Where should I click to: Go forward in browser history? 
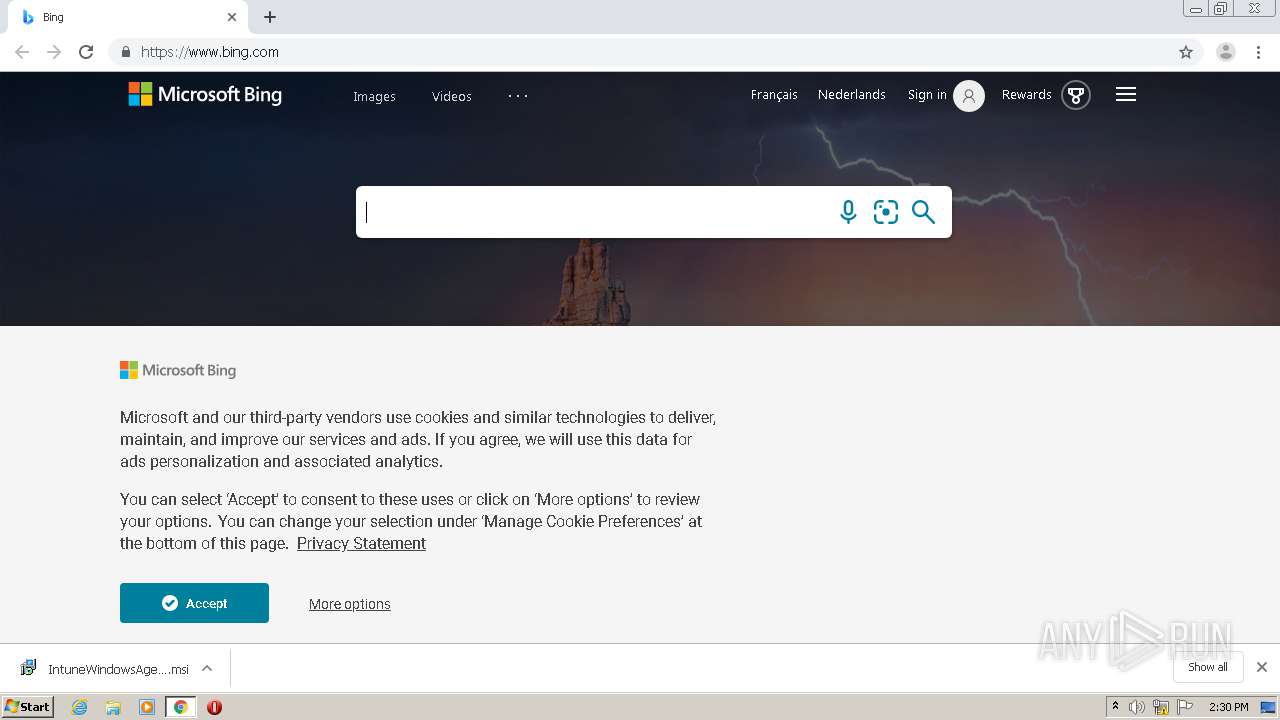click(x=54, y=52)
